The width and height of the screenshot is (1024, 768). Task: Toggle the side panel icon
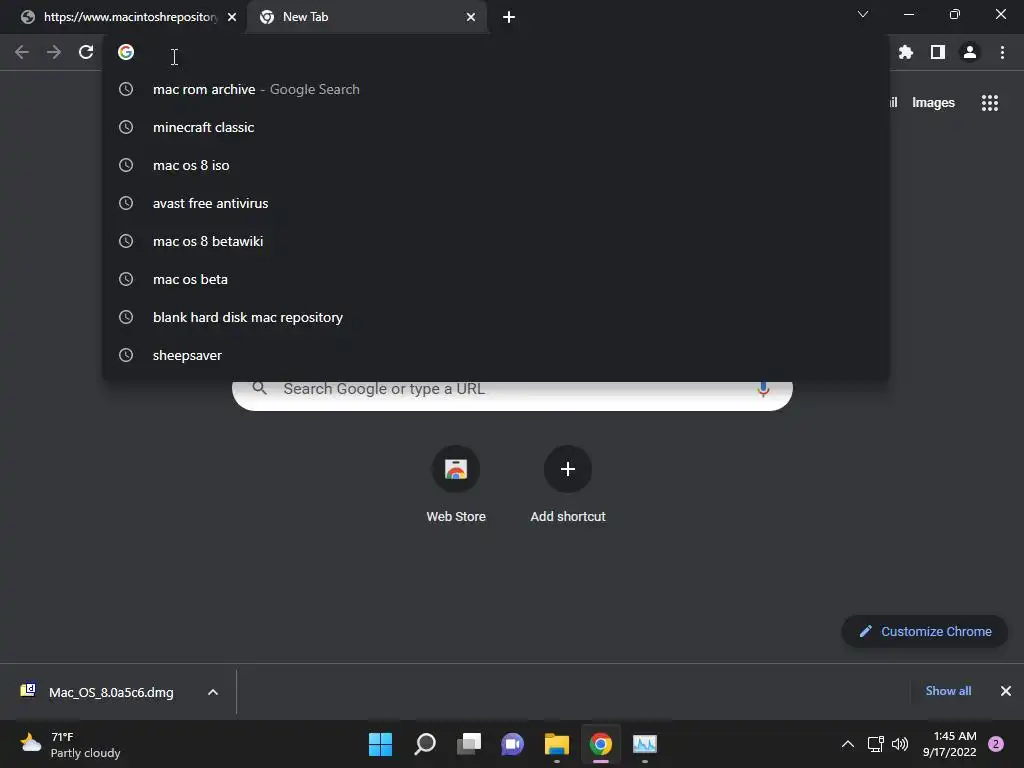coord(938,52)
